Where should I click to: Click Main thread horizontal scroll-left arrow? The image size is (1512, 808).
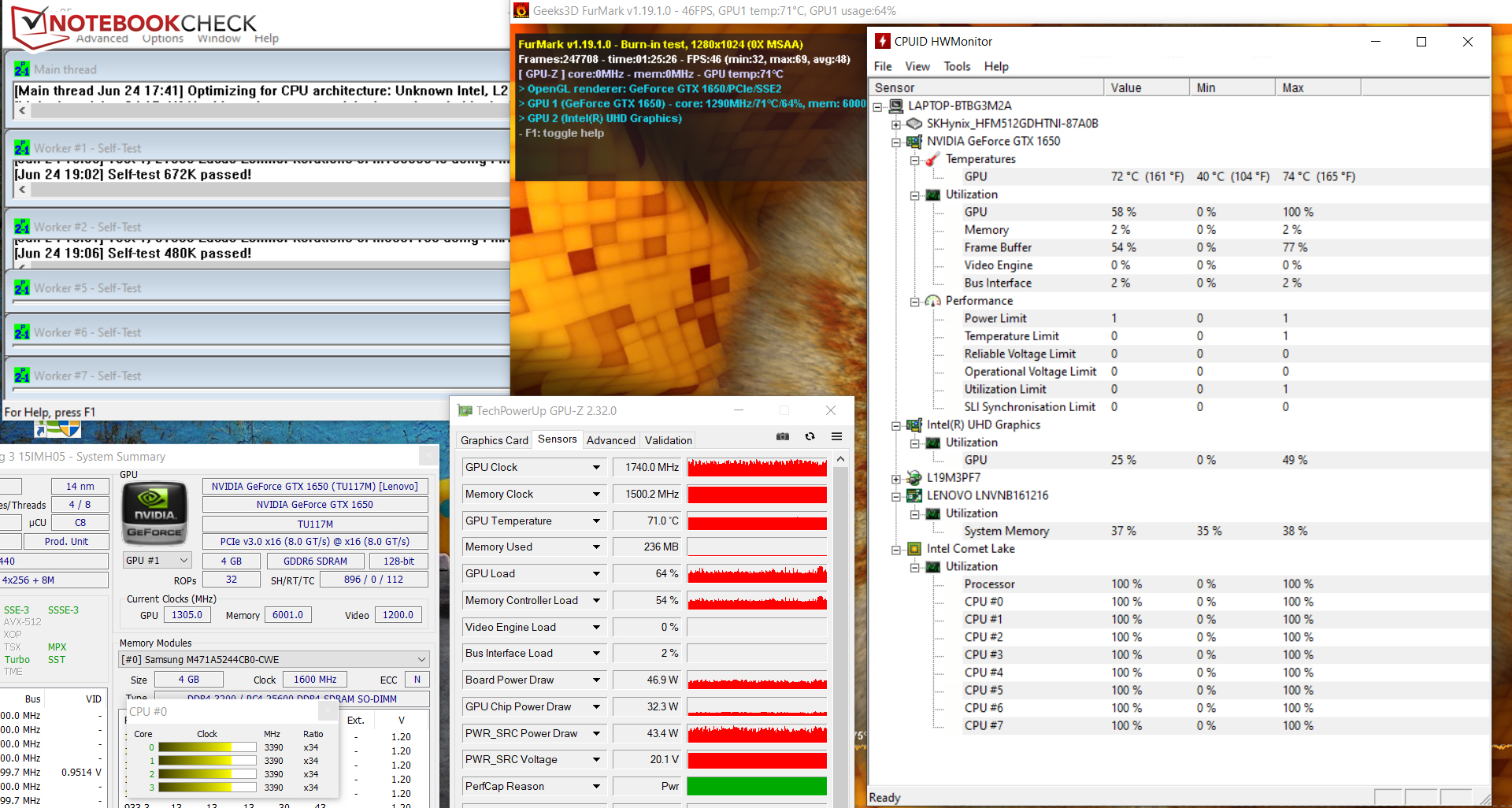(x=22, y=111)
